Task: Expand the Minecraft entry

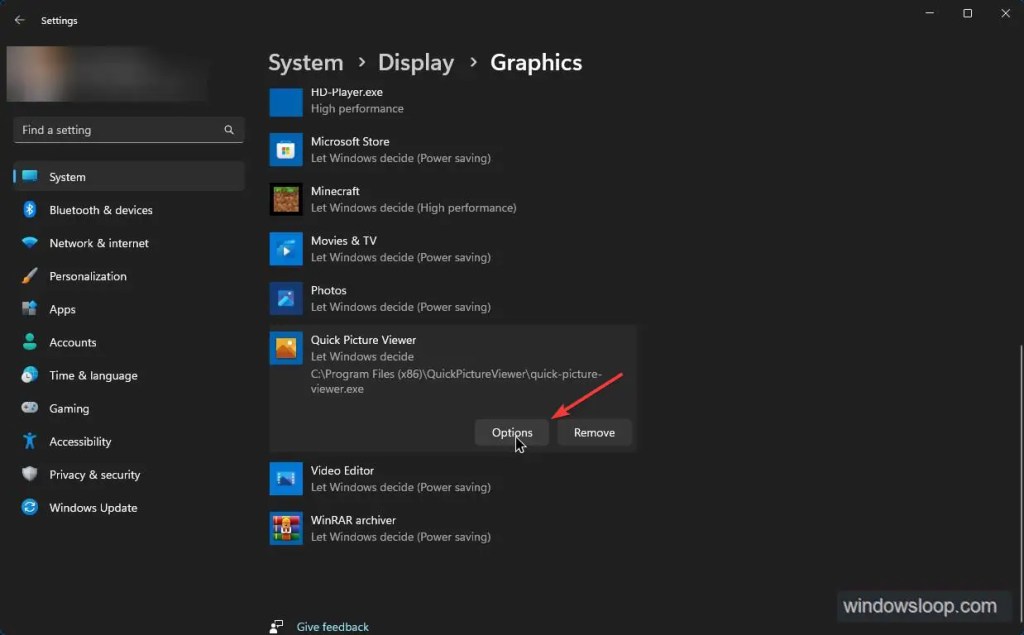Action: coord(453,199)
